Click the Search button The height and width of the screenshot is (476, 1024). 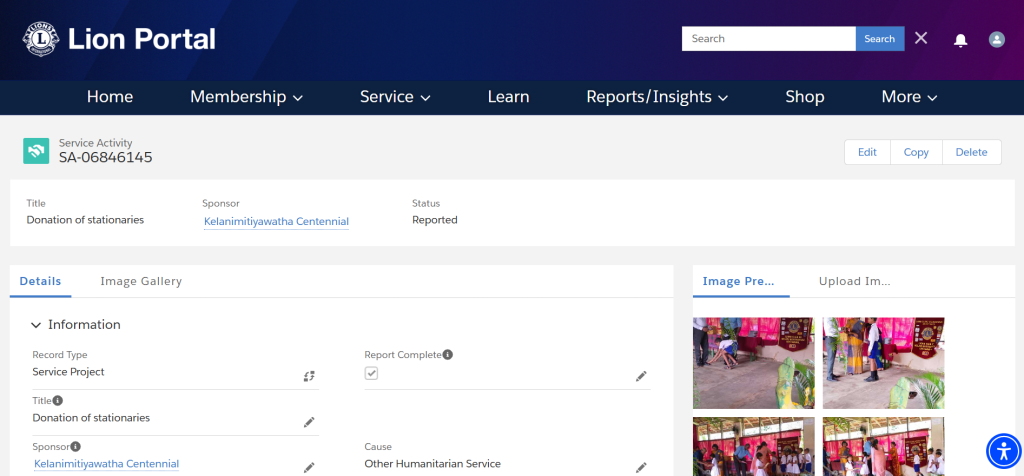pyautogui.click(x=880, y=39)
